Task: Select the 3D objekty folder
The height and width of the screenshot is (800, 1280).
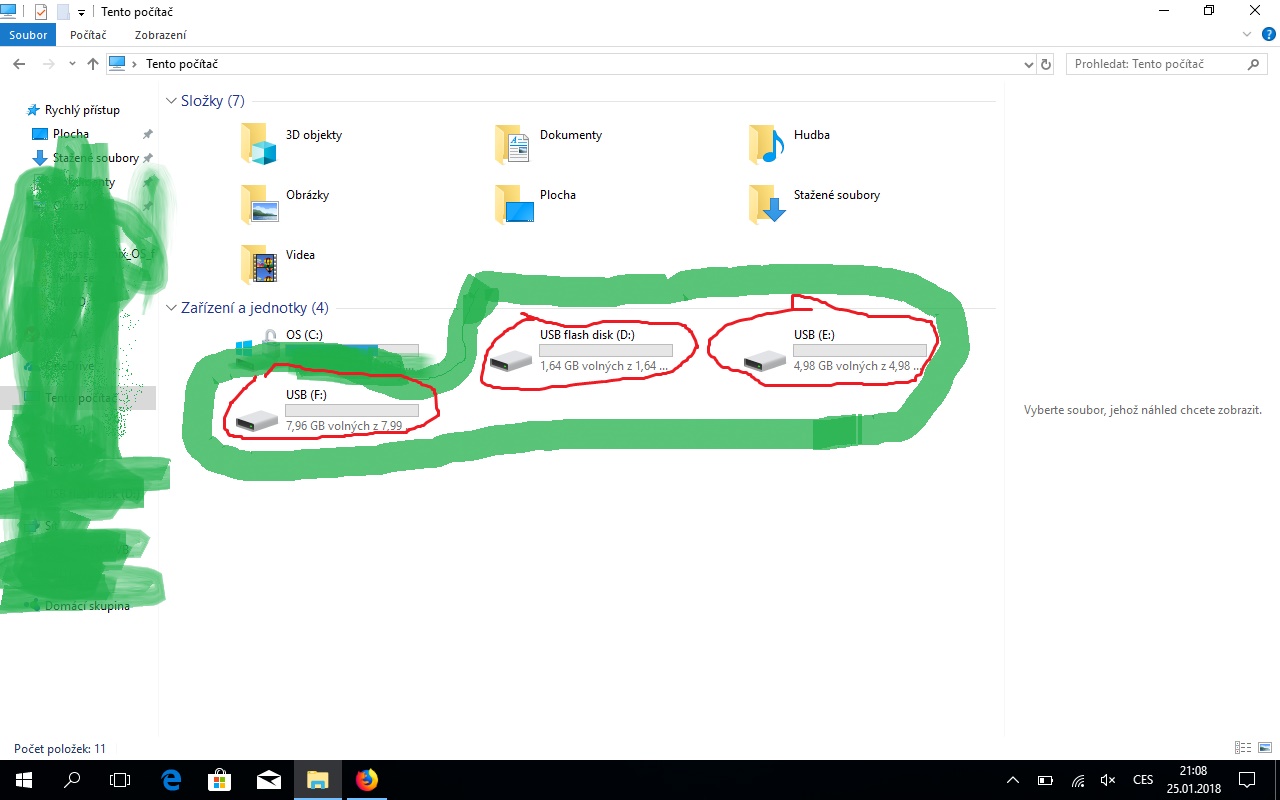Action: tap(292, 144)
